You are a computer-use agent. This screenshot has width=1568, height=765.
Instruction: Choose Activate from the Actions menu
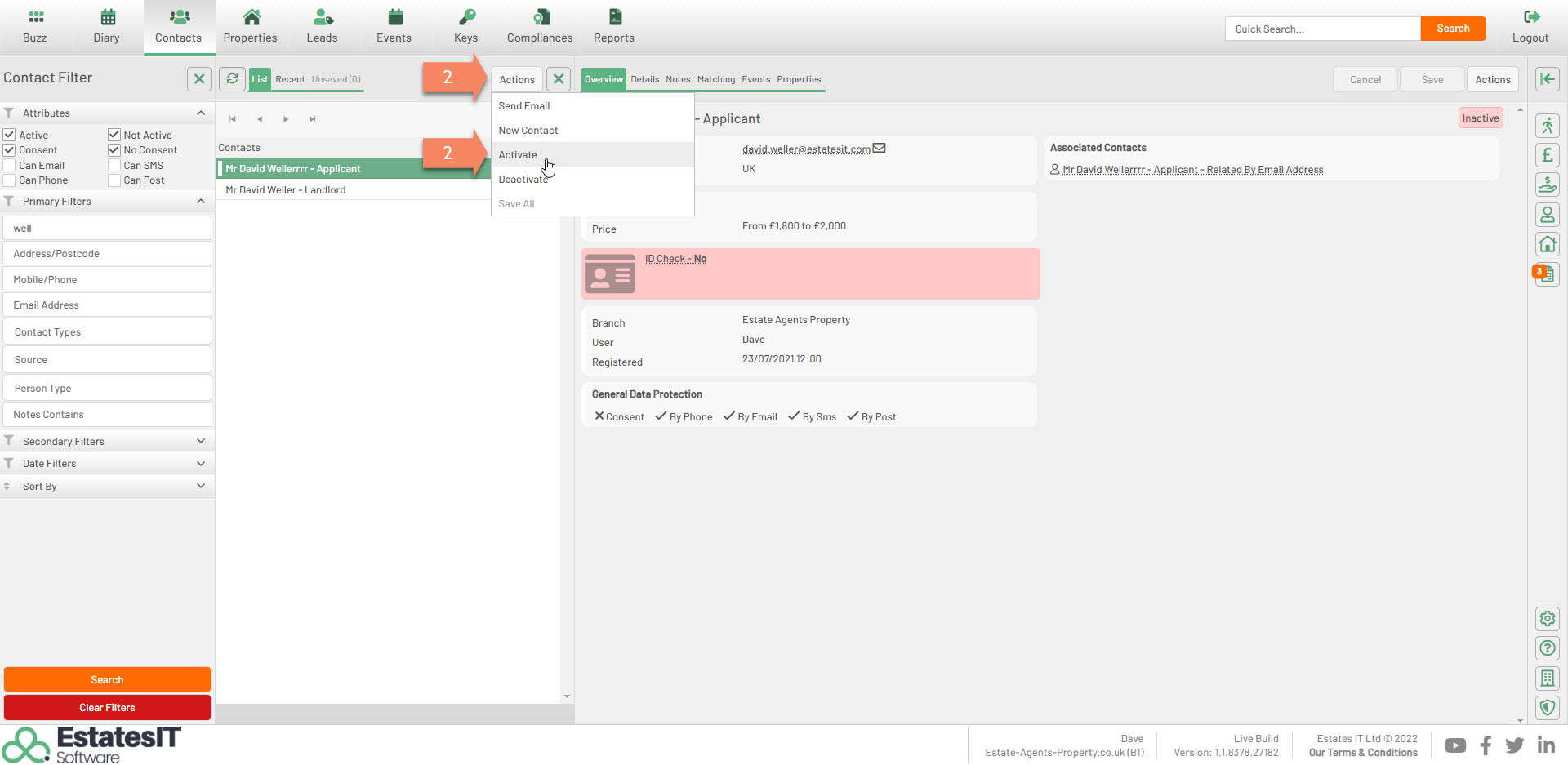pyautogui.click(x=518, y=155)
